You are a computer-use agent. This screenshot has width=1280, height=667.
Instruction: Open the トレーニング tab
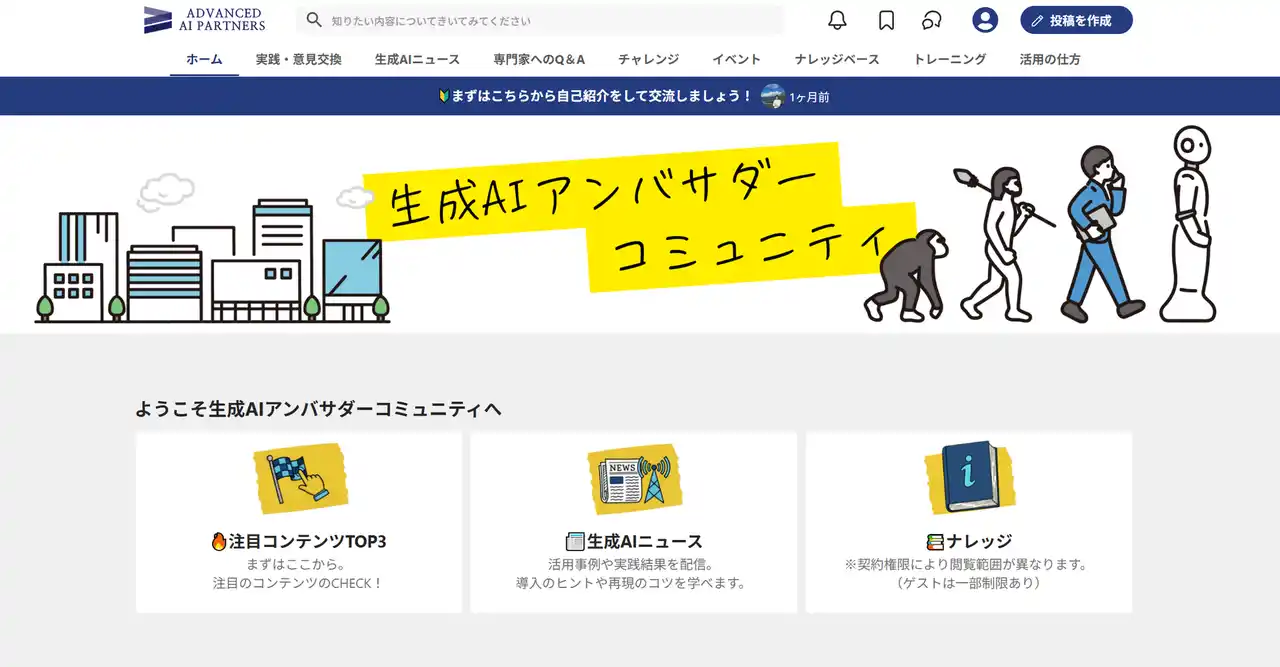pyautogui.click(x=949, y=59)
